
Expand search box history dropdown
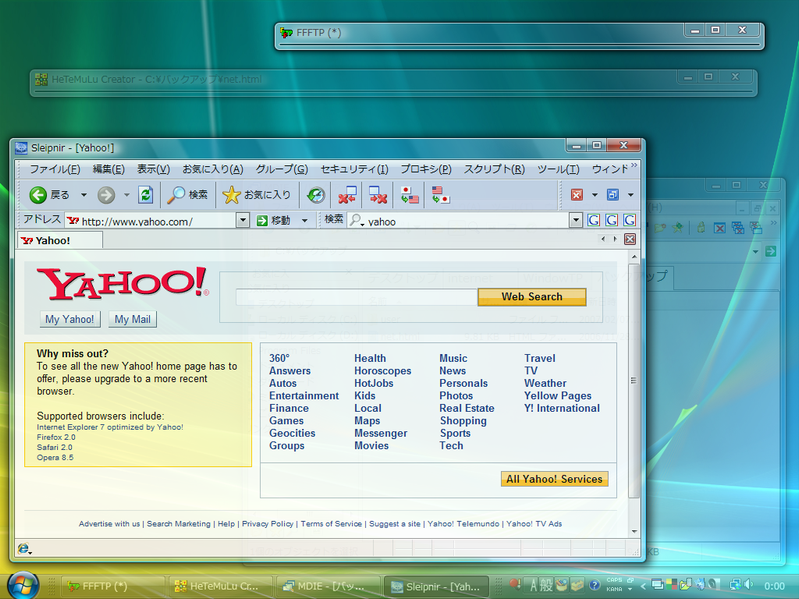point(576,221)
